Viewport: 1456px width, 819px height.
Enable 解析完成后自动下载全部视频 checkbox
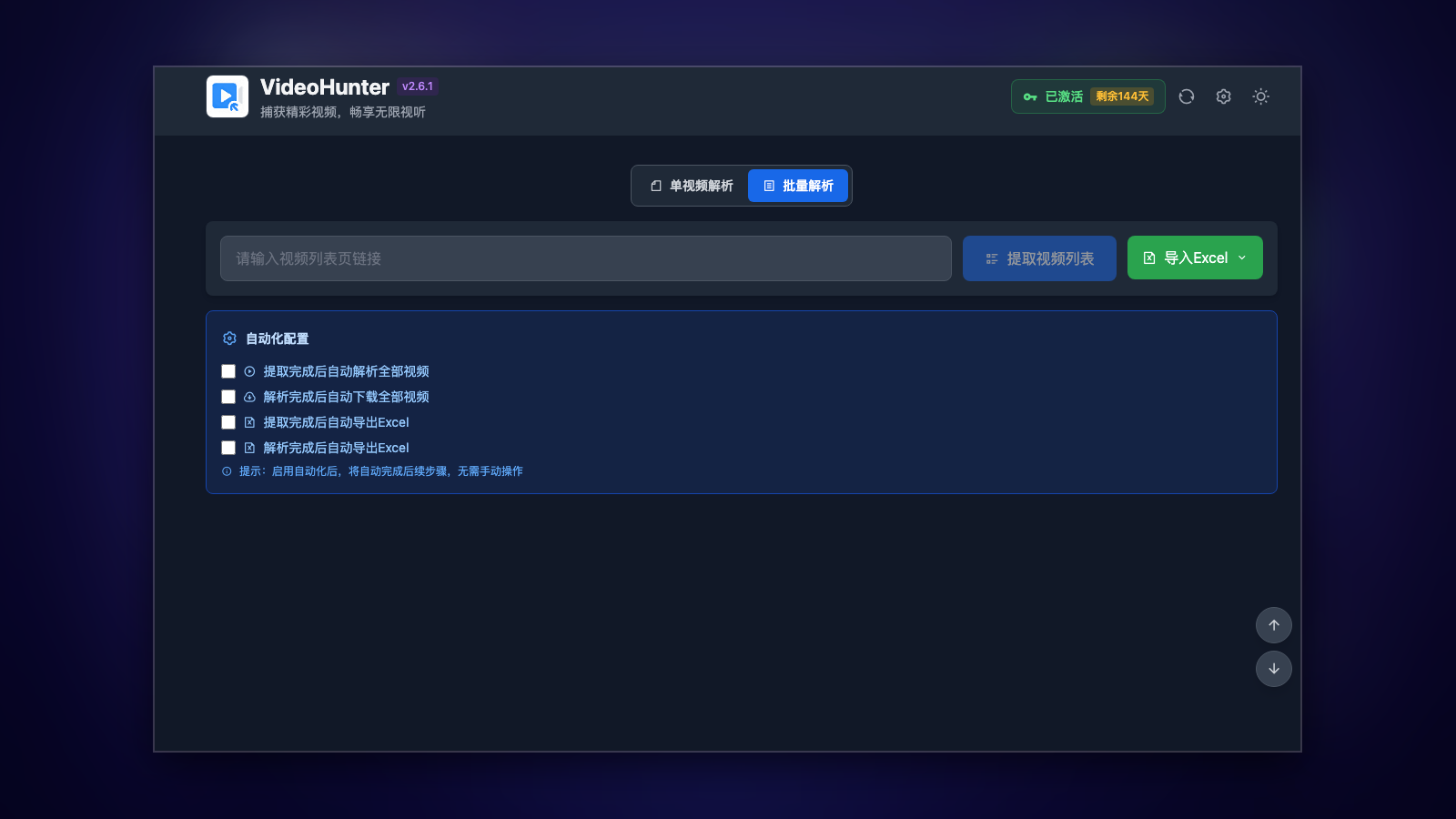tap(228, 397)
